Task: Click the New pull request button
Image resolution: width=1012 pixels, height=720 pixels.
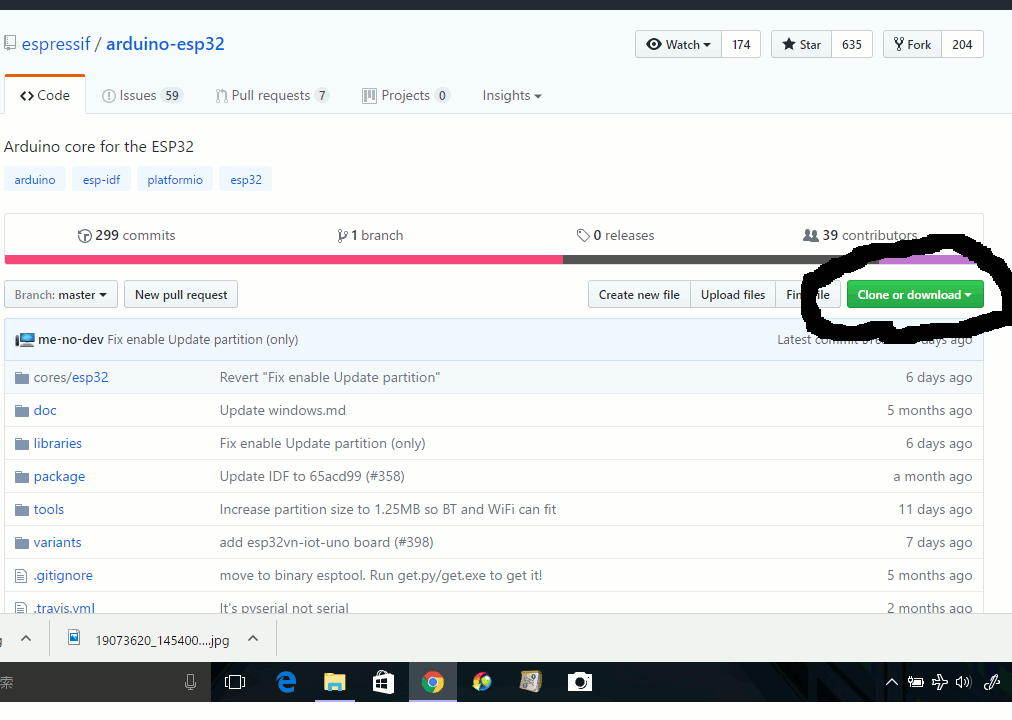Action: 181,294
